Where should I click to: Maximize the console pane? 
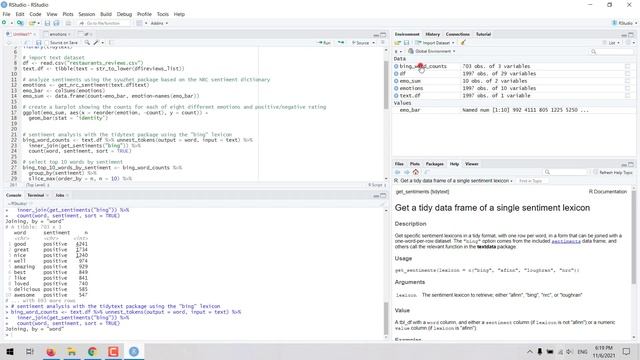(x=383, y=196)
